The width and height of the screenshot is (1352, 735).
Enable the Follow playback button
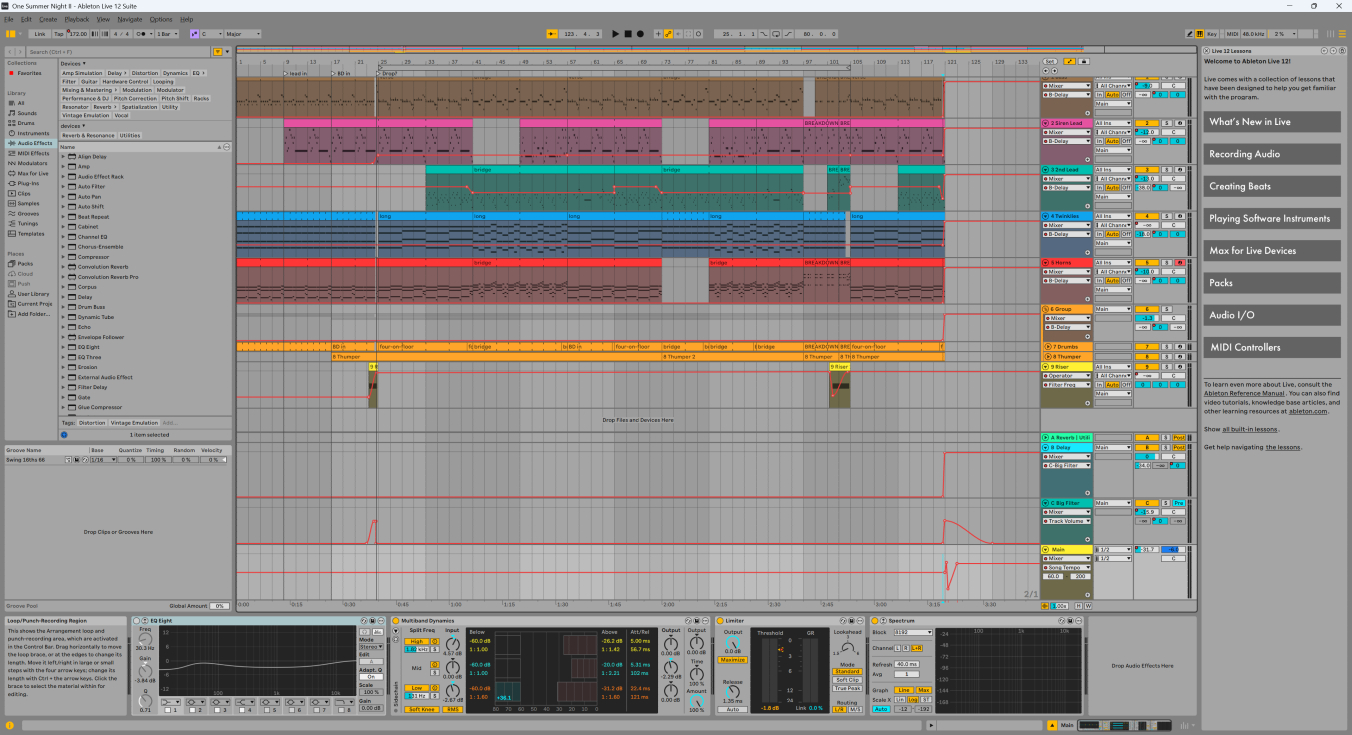point(552,34)
